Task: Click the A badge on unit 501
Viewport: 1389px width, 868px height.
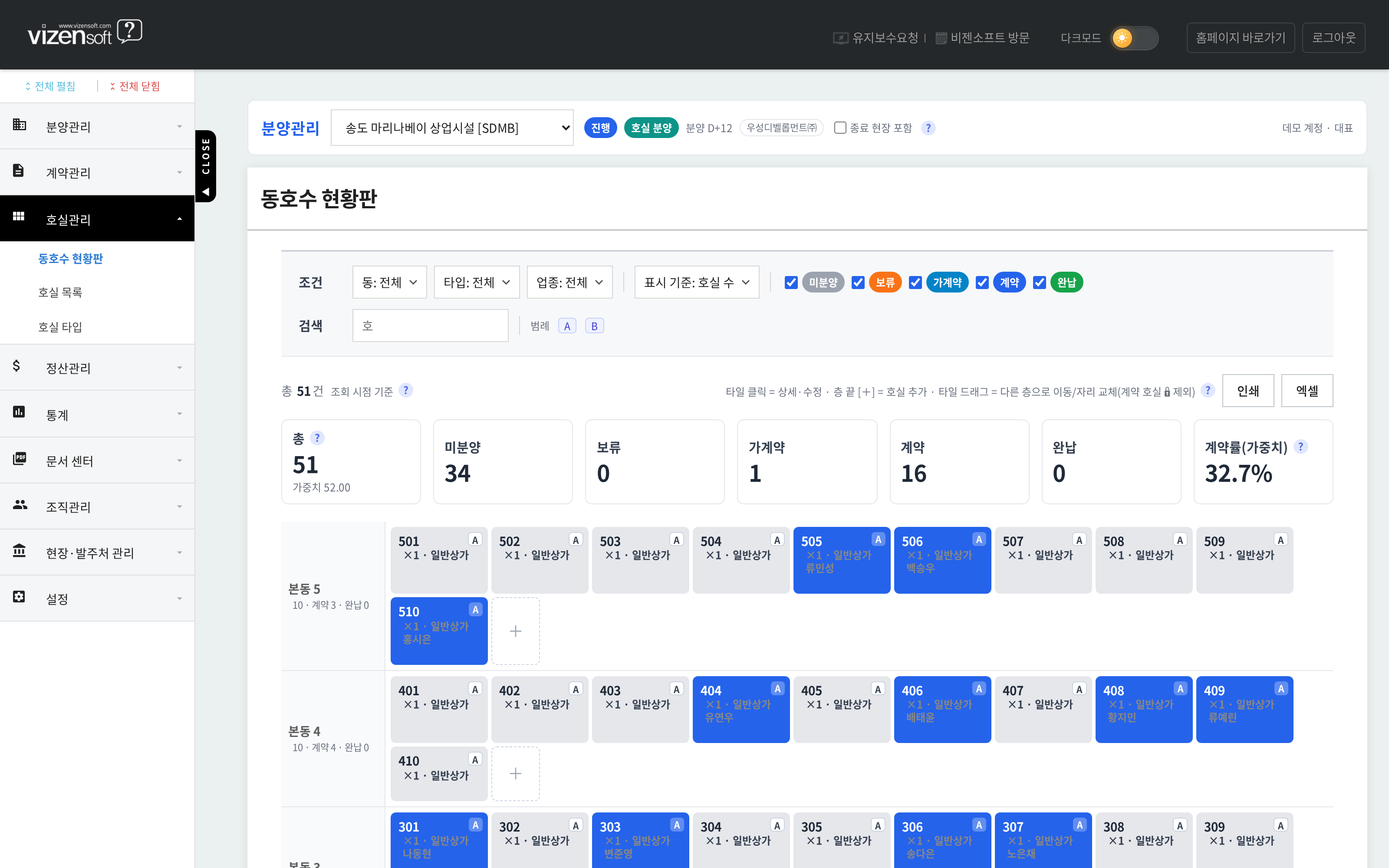Action: (x=475, y=539)
